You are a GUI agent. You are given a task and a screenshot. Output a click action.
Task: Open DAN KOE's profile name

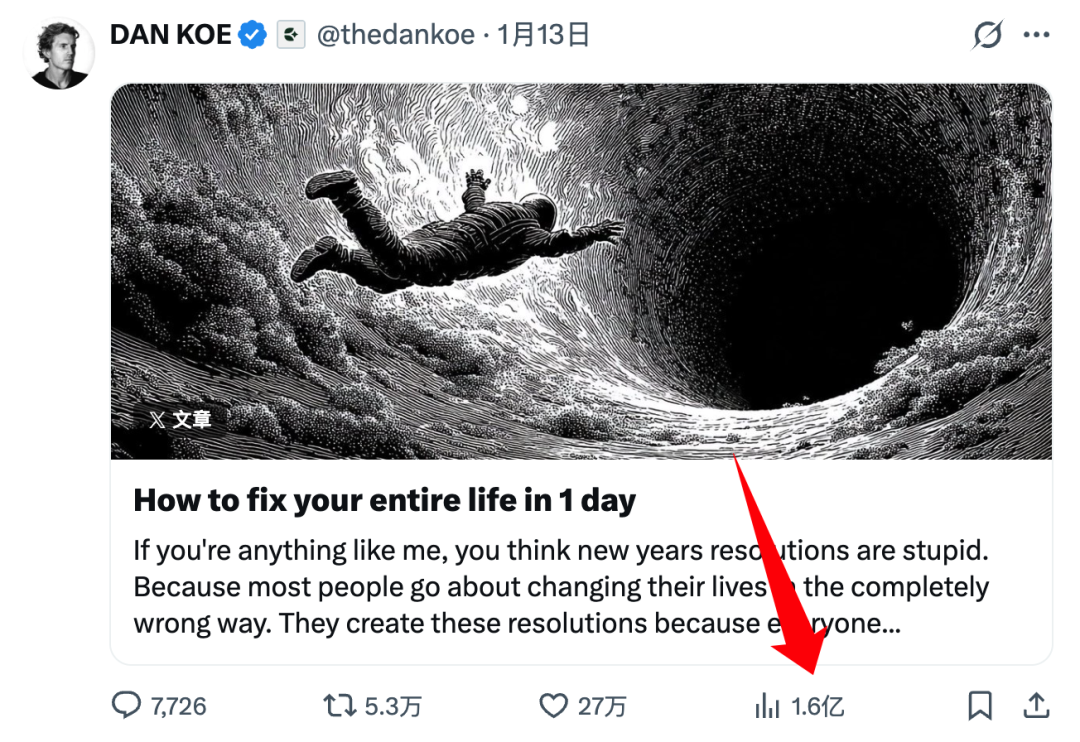(x=170, y=33)
